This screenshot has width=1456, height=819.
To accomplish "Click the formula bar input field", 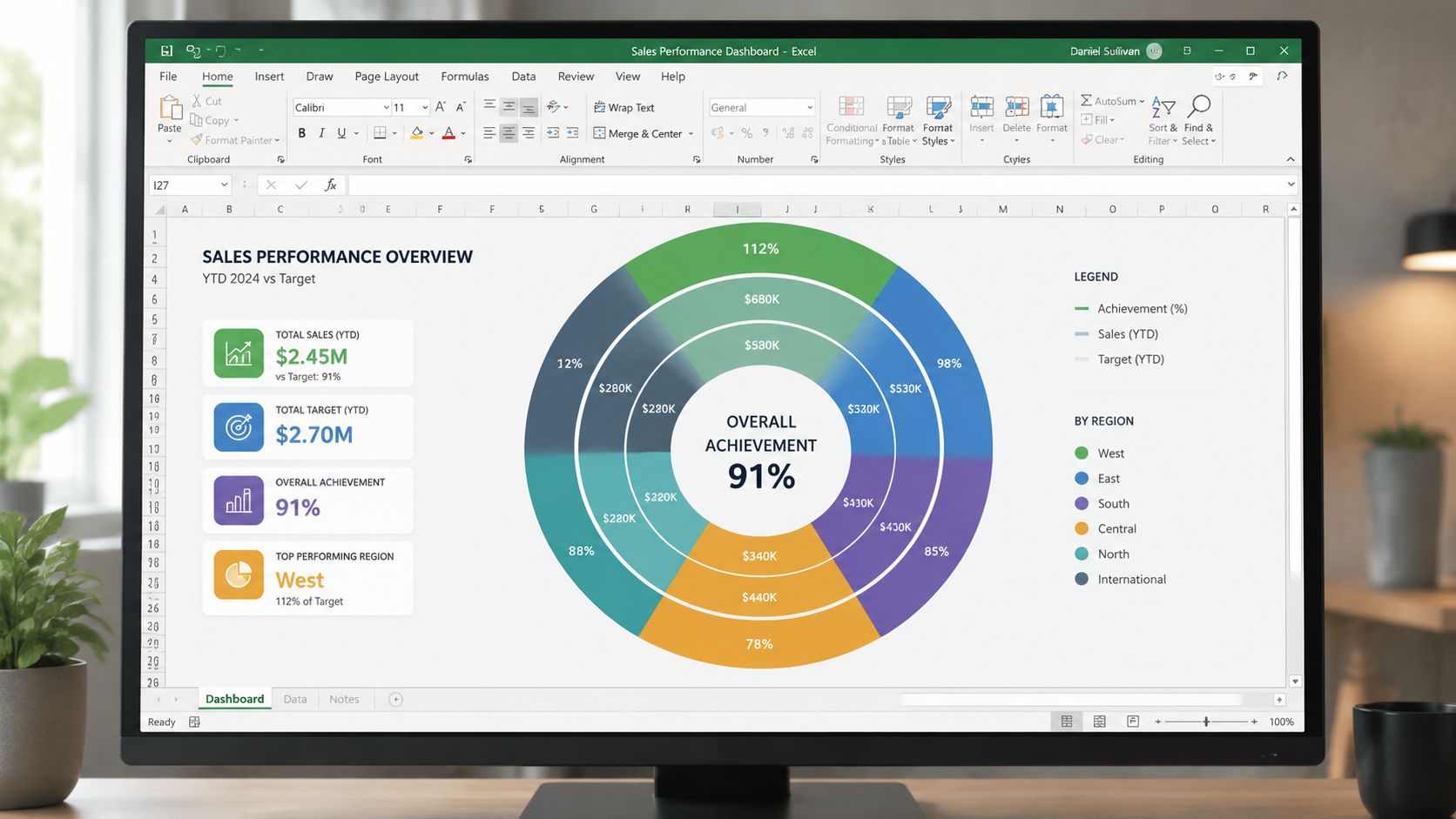I will 816,185.
